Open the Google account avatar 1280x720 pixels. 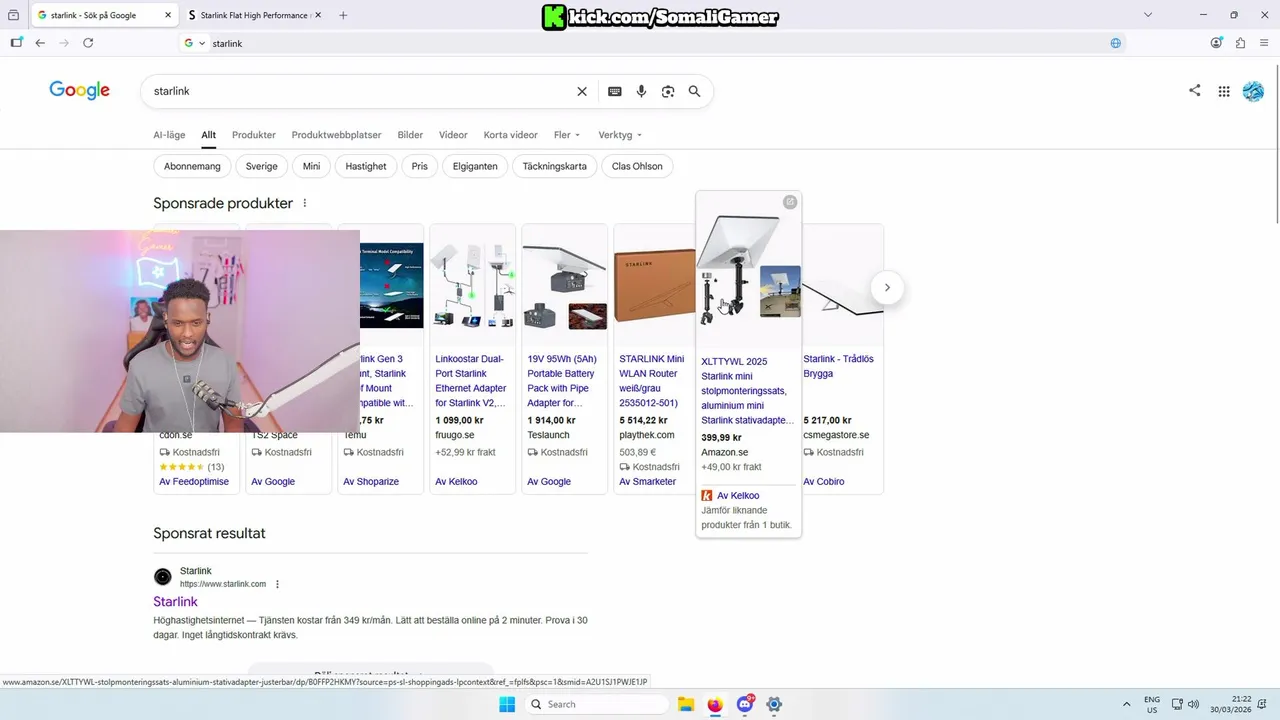[1253, 91]
